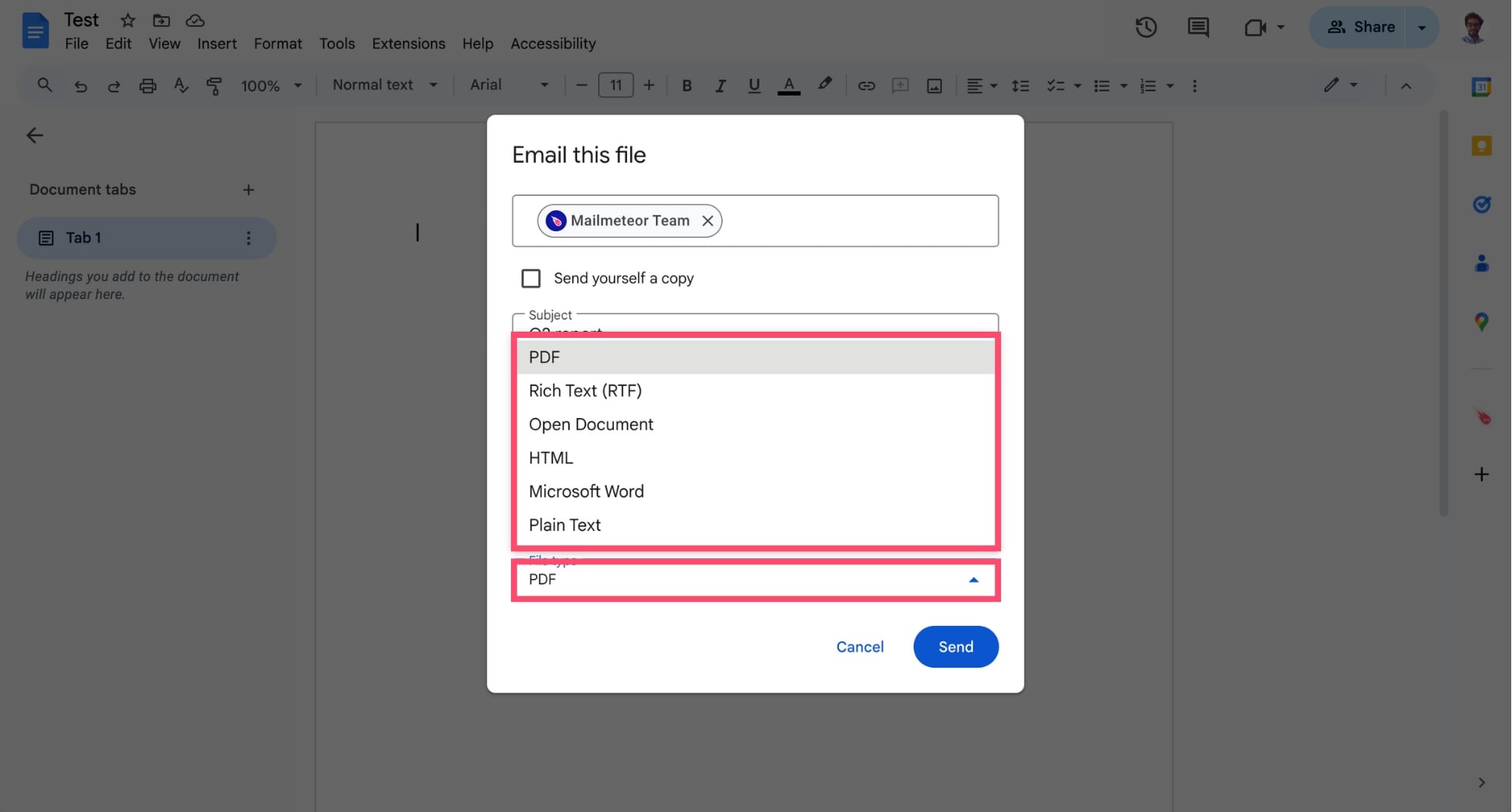Toggle bold formatting
This screenshot has height=812, width=1512.
[x=686, y=86]
